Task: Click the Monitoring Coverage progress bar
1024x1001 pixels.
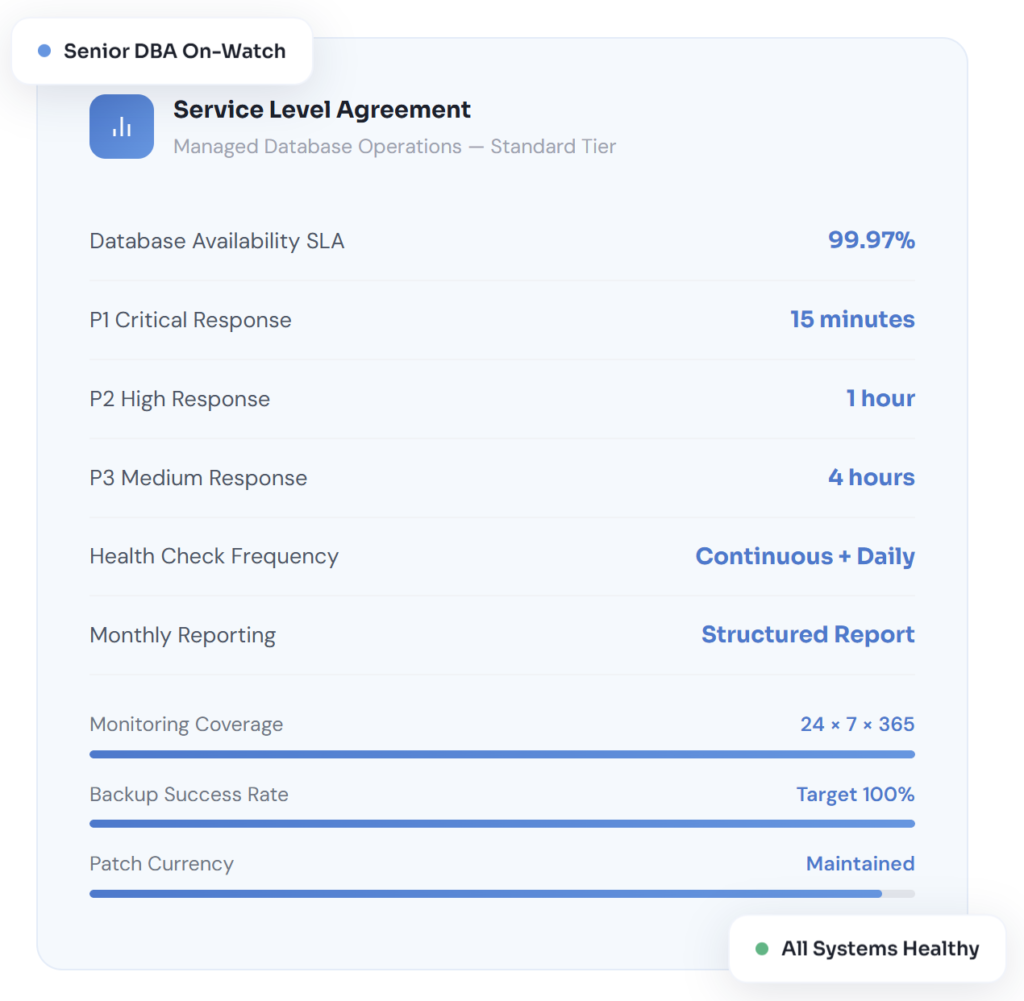Action: [x=502, y=754]
